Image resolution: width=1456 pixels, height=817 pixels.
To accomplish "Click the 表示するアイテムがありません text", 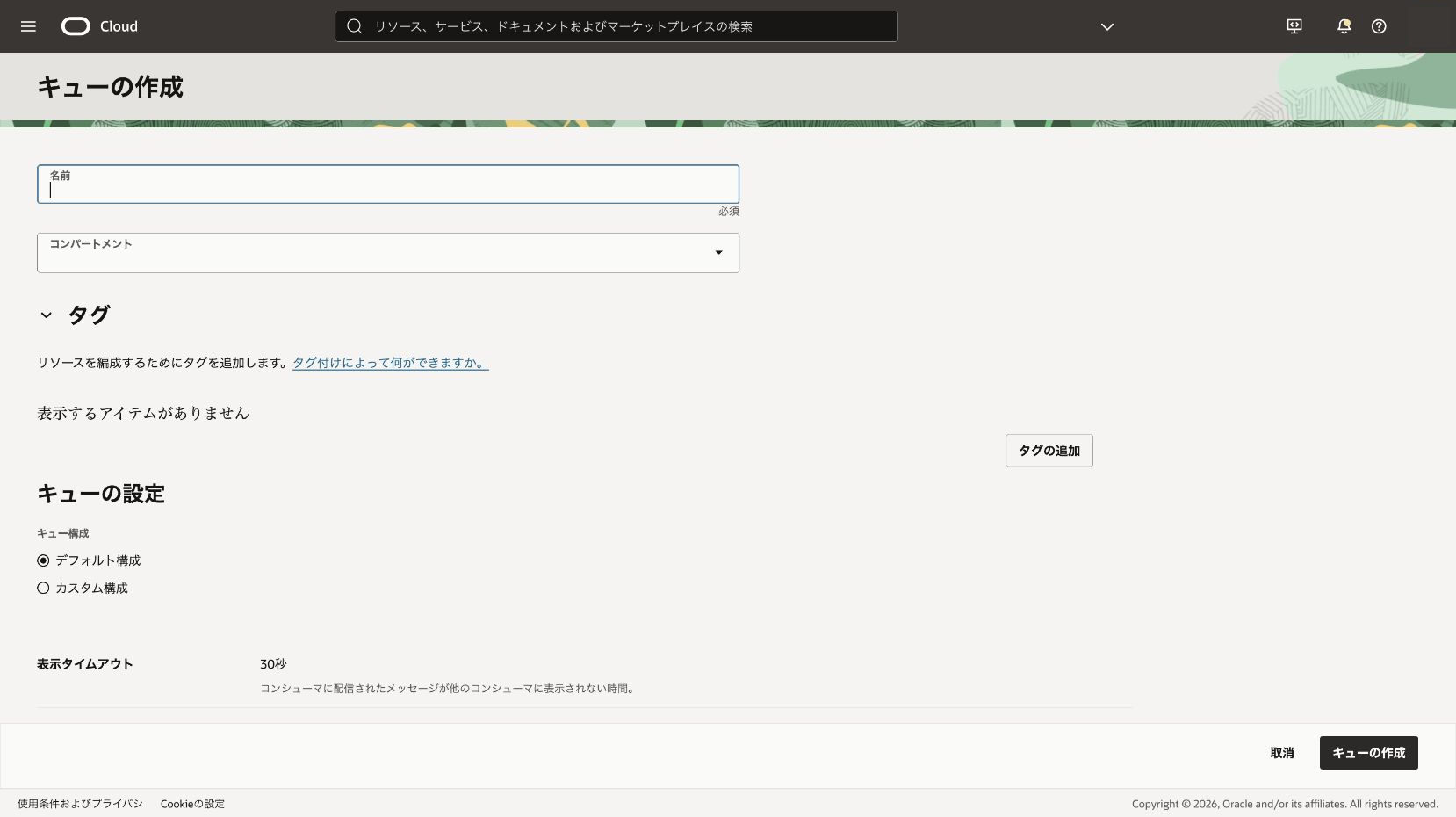I will coord(143,413).
